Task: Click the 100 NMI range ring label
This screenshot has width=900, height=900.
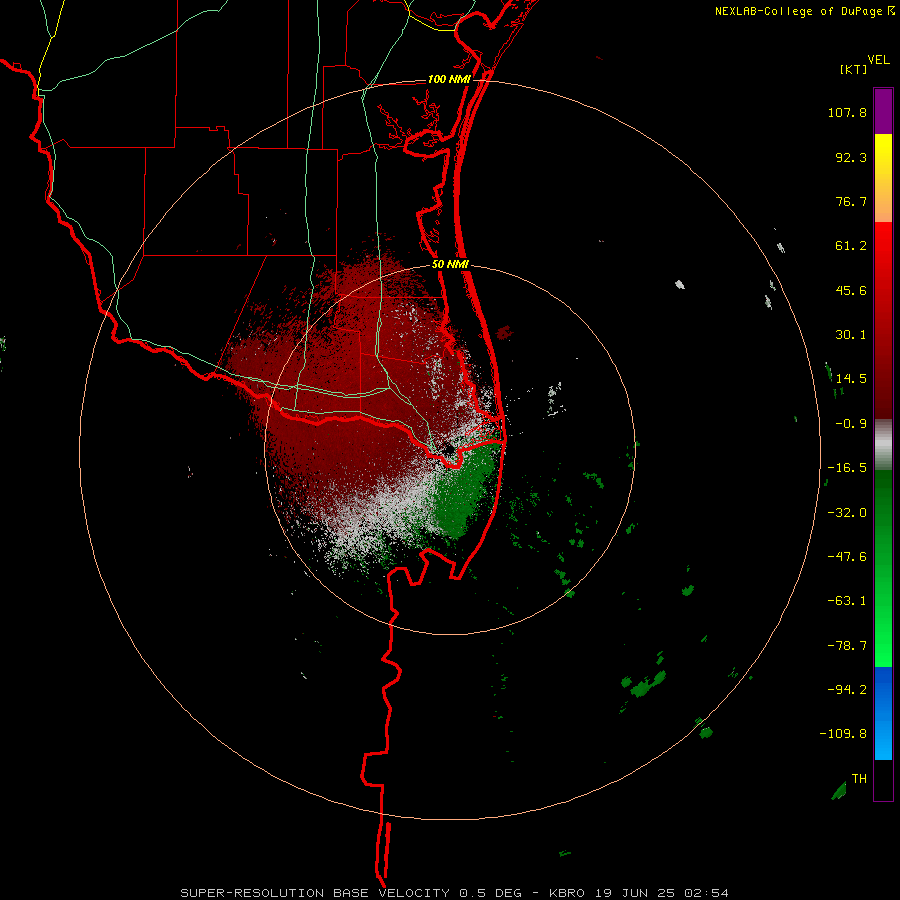Action: point(449,79)
